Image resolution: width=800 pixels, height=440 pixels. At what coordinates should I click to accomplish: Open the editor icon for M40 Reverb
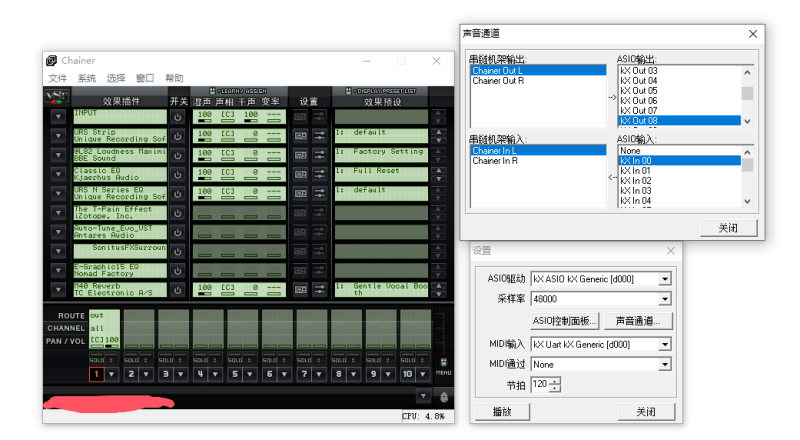pos(301,289)
